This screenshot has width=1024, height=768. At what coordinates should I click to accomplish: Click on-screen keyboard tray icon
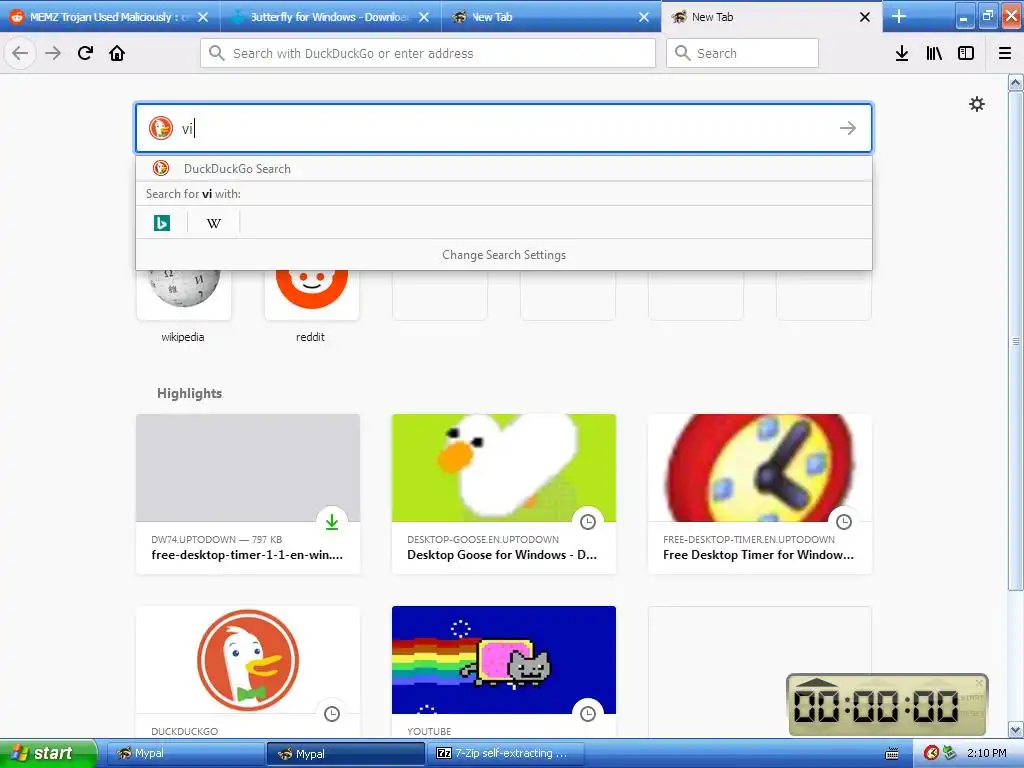point(891,754)
